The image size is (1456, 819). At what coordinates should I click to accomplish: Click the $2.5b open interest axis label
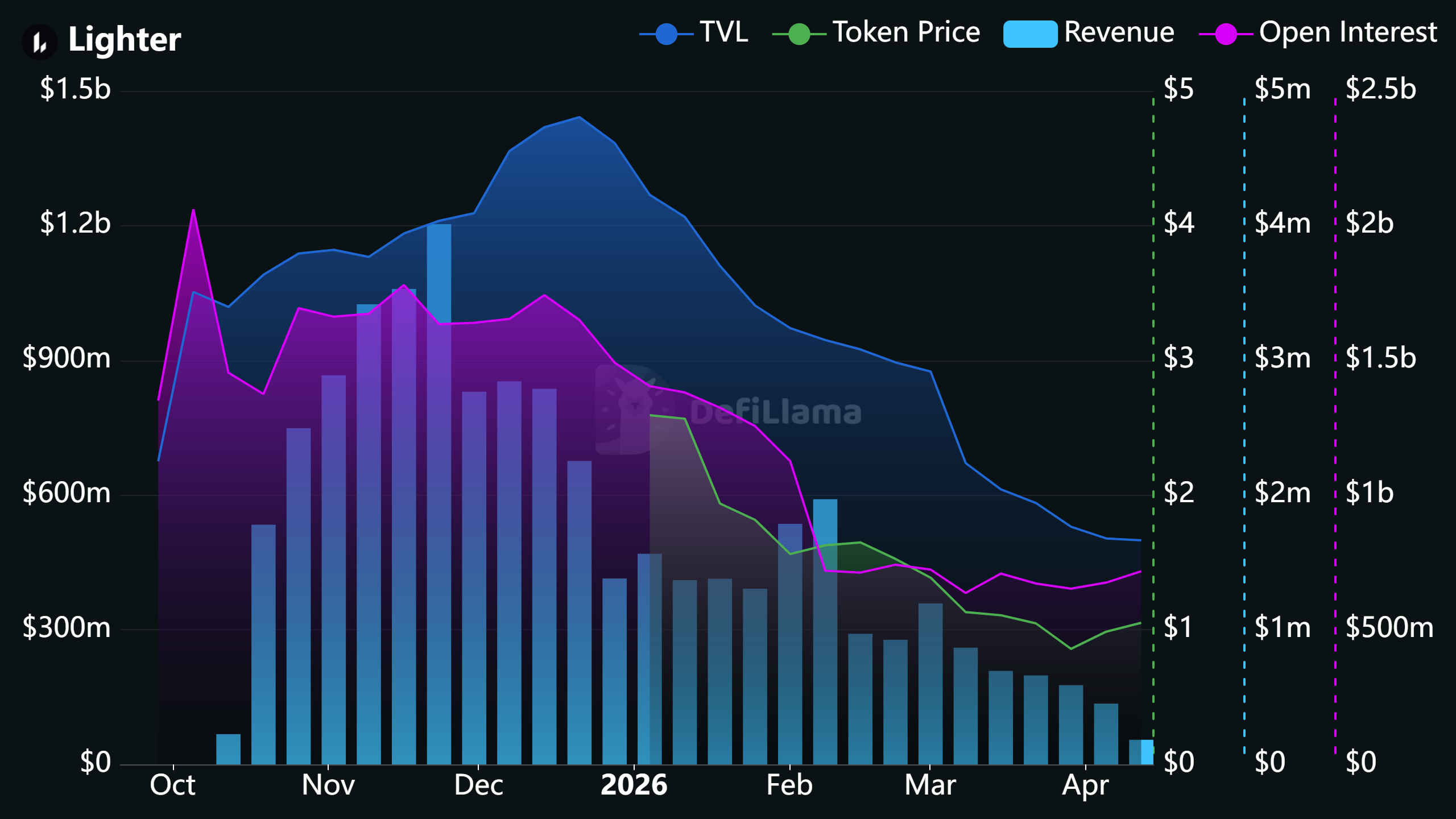coord(1380,89)
